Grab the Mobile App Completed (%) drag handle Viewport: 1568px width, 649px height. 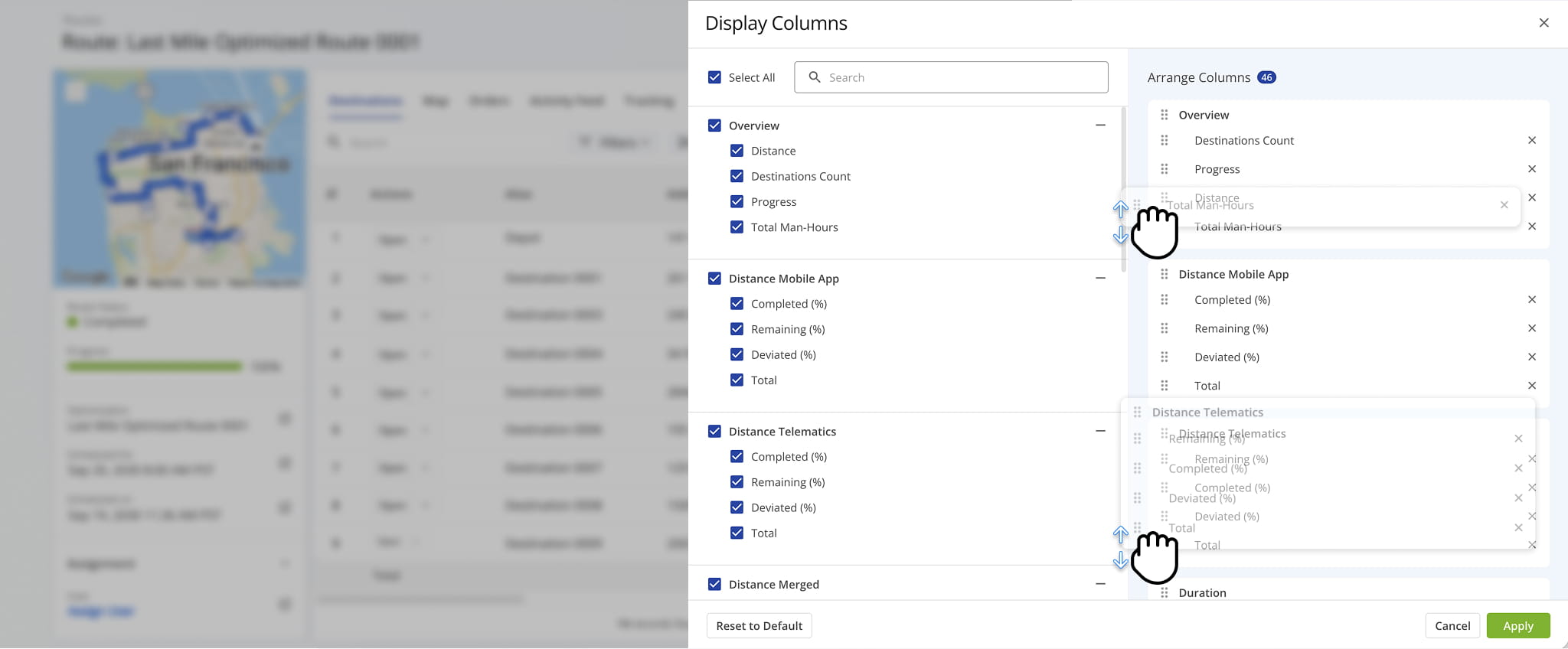(1164, 300)
